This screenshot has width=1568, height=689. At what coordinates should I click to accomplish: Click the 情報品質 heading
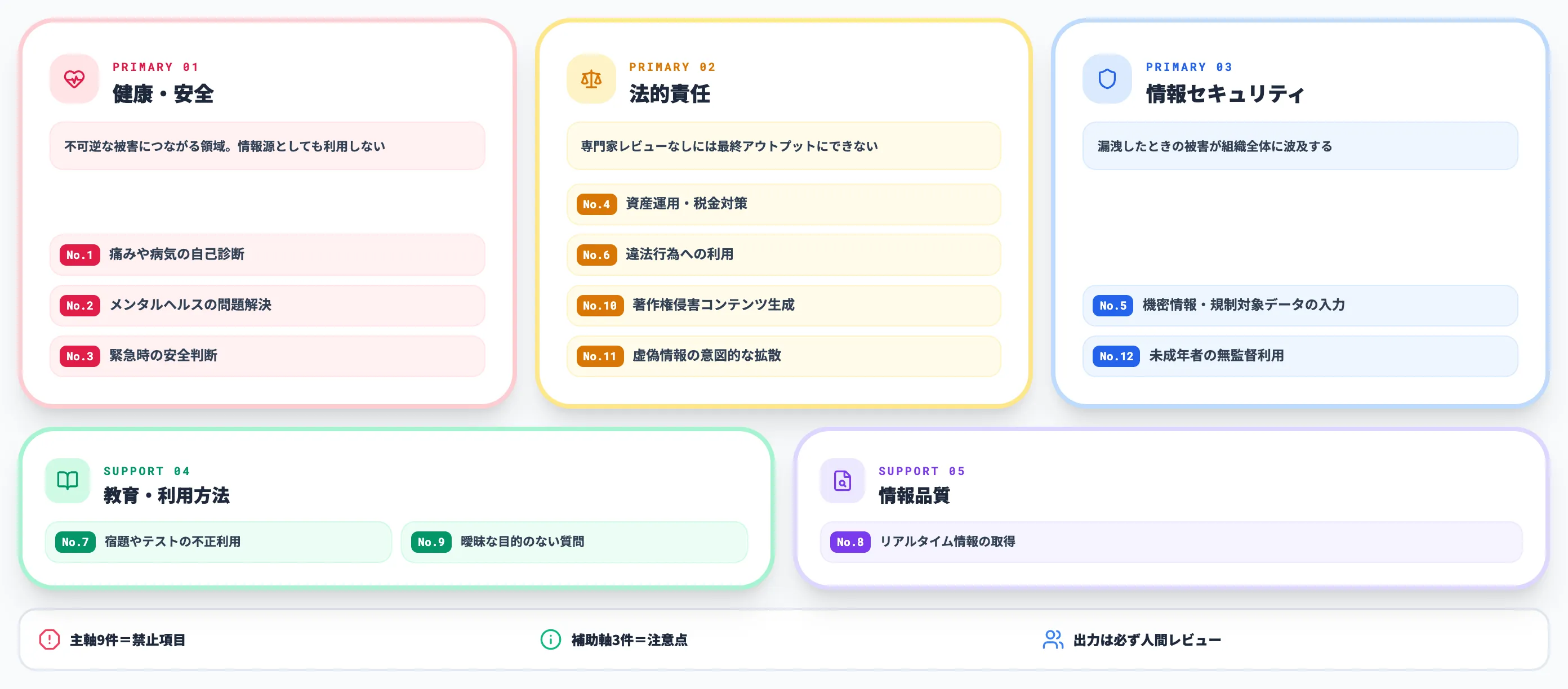[914, 495]
